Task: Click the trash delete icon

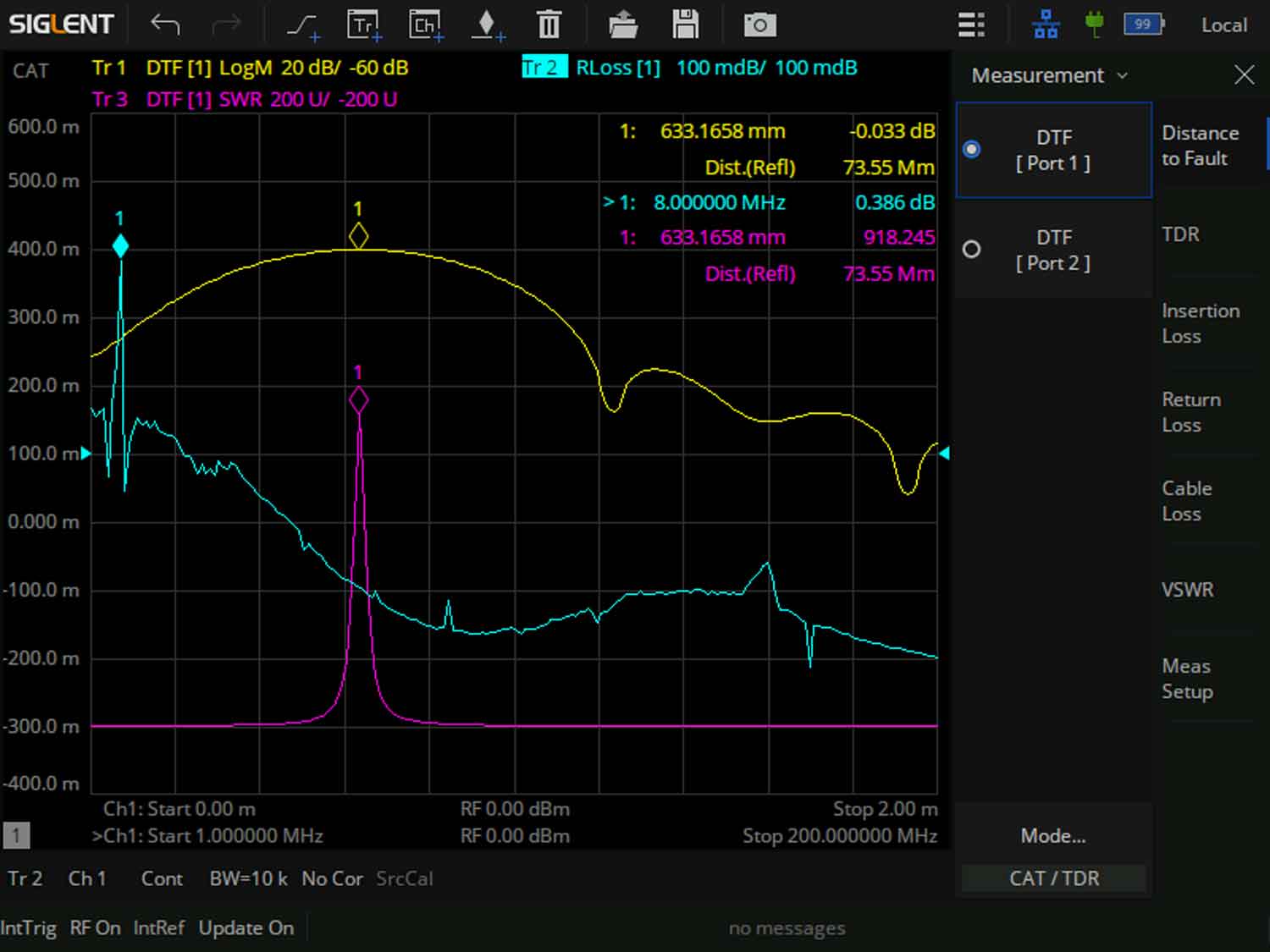Action: (x=549, y=25)
